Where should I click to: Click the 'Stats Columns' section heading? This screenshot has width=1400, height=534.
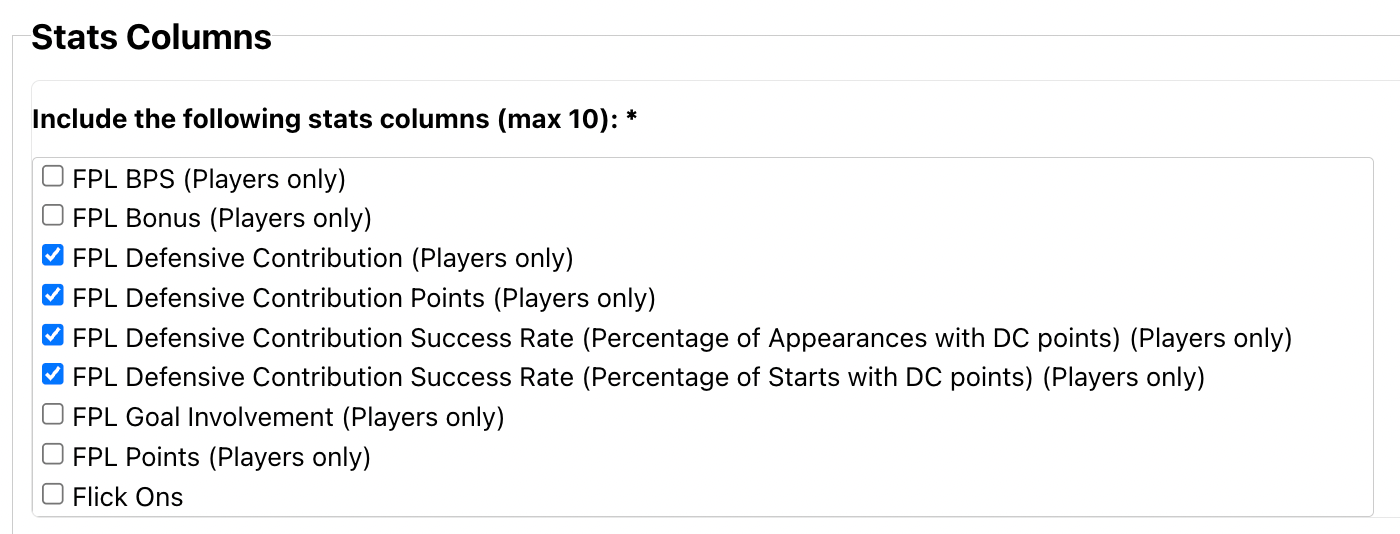click(151, 37)
